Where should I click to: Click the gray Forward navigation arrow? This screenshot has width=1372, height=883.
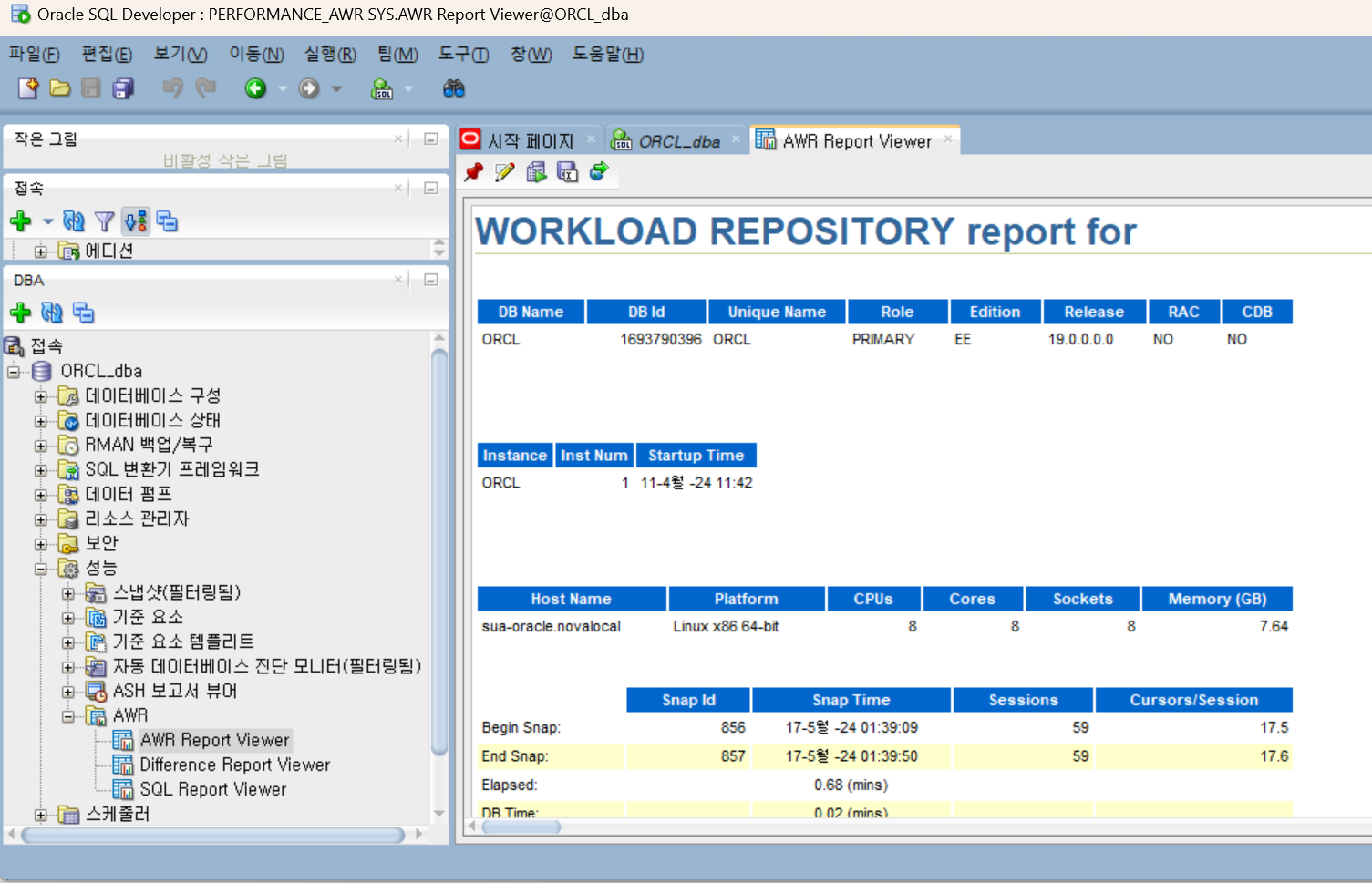(309, 88)
